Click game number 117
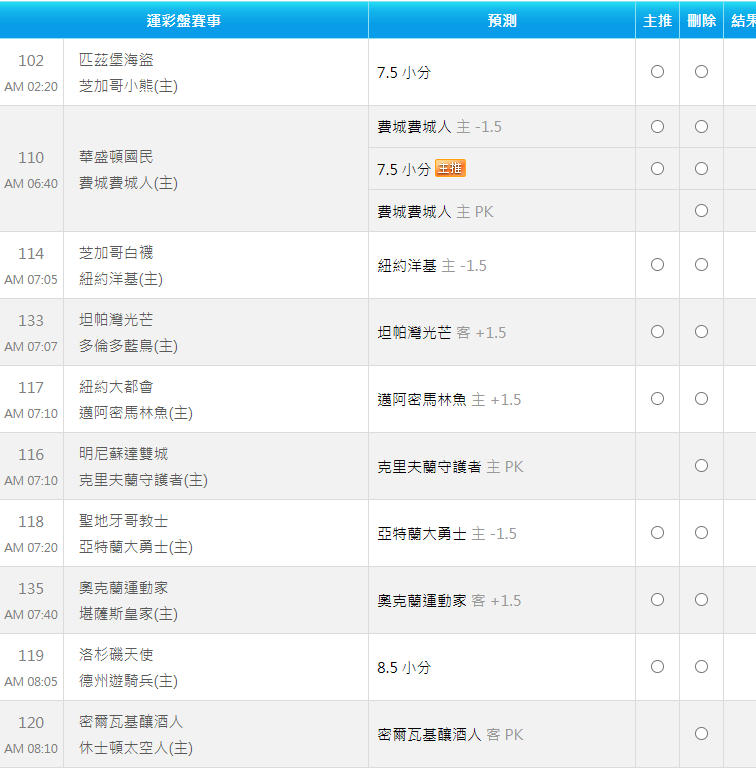 31,387
